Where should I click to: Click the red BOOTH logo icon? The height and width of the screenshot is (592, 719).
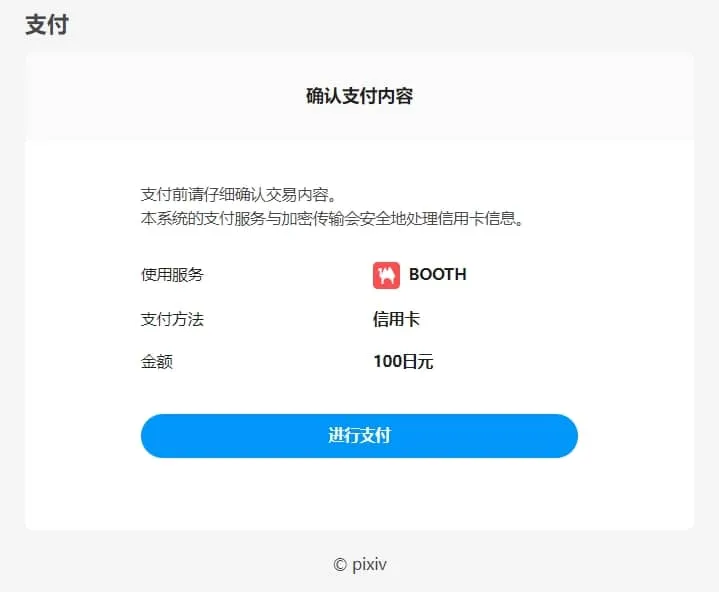click(386, 275)
